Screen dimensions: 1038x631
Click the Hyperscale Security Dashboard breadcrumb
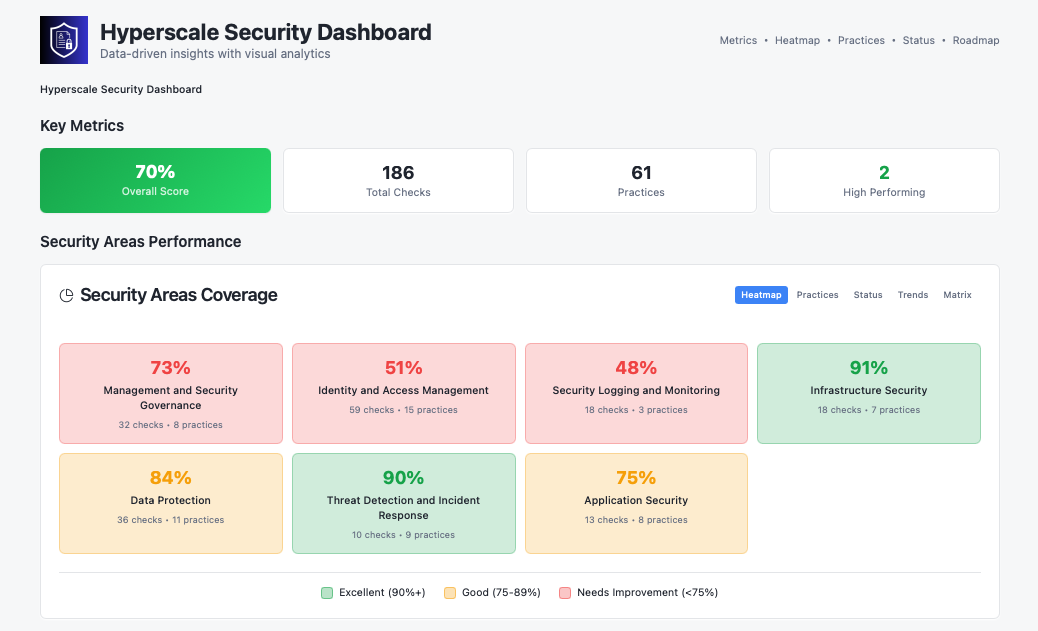coord(120,89)
